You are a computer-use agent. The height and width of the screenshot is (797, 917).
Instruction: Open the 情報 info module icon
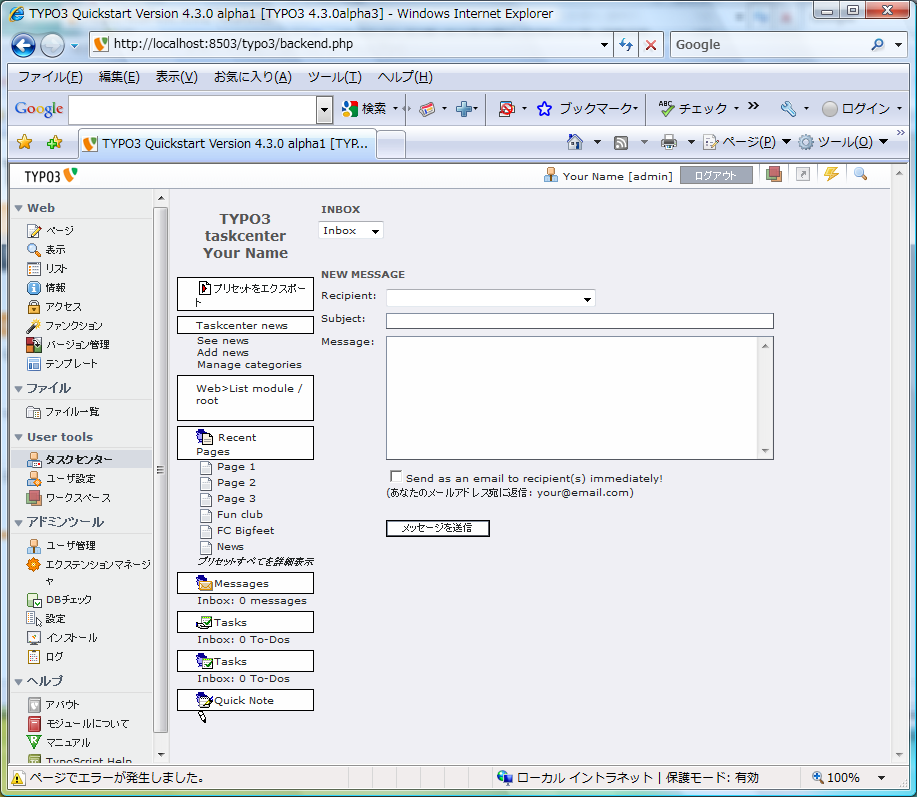34,288
